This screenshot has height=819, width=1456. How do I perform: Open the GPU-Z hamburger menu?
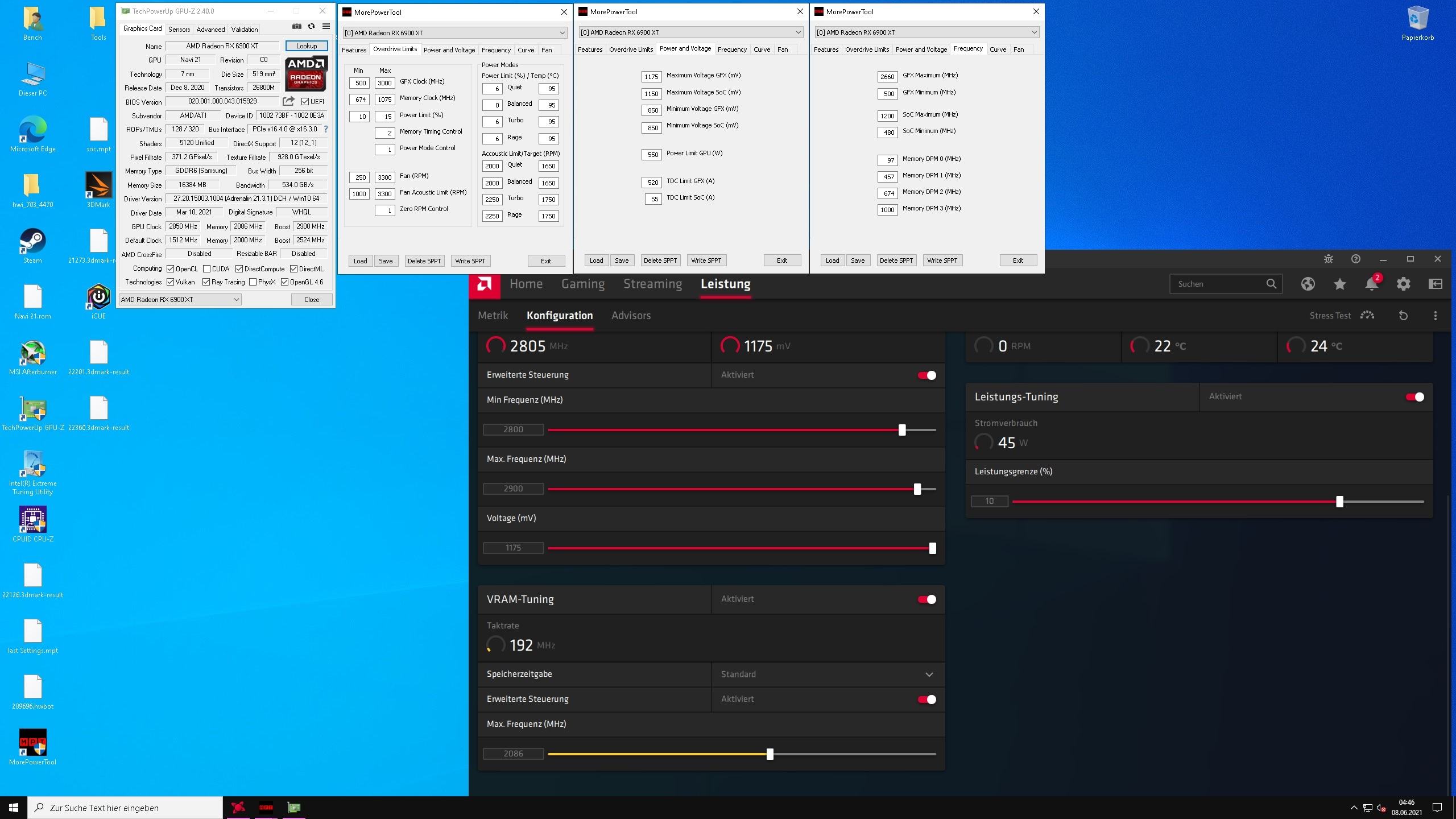[x=326, y=27]
